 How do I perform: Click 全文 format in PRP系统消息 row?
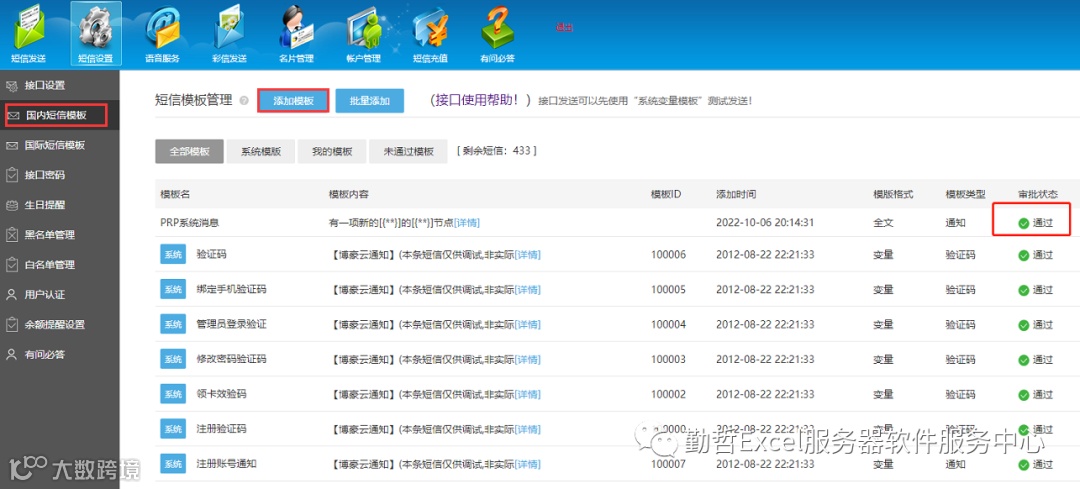pyautogui.click(x=884, y=223)
